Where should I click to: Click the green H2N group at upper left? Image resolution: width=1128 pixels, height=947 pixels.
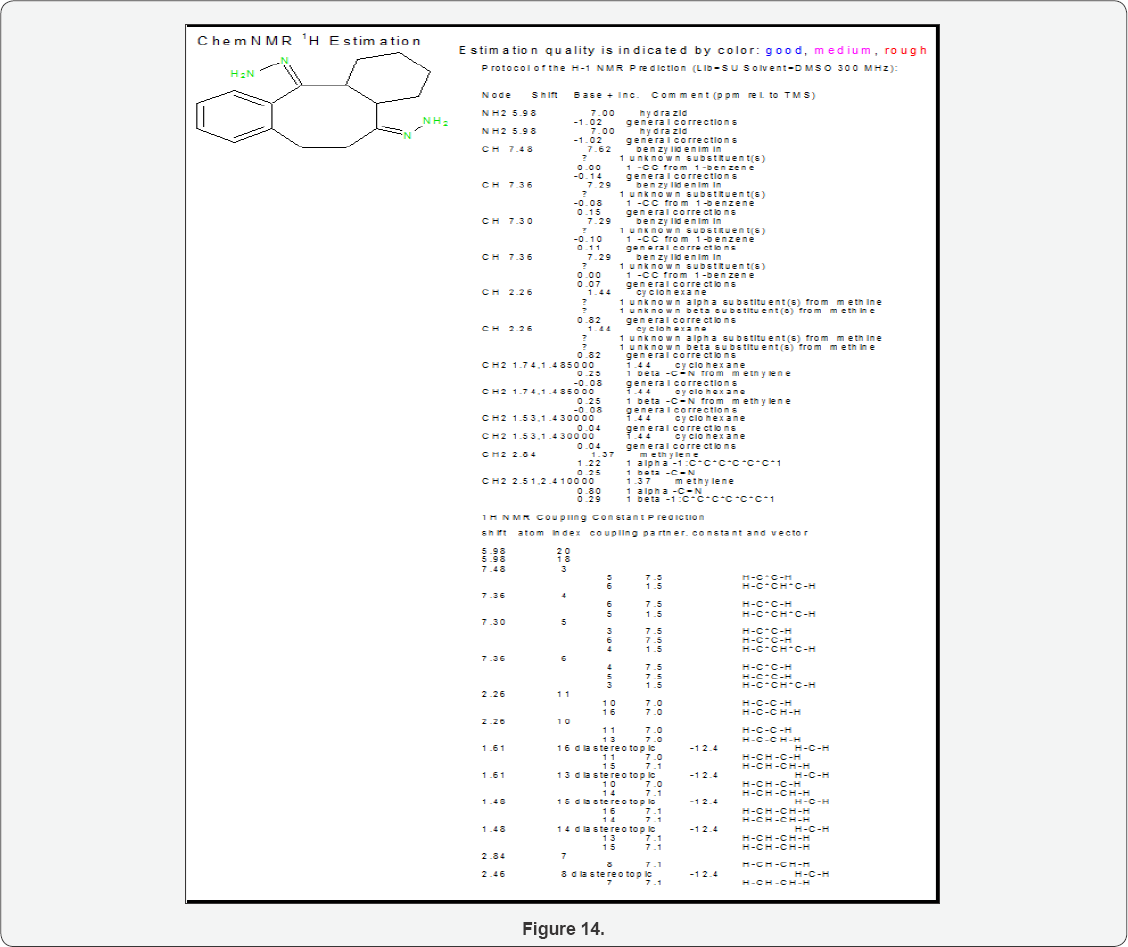[x=243, y=74]
